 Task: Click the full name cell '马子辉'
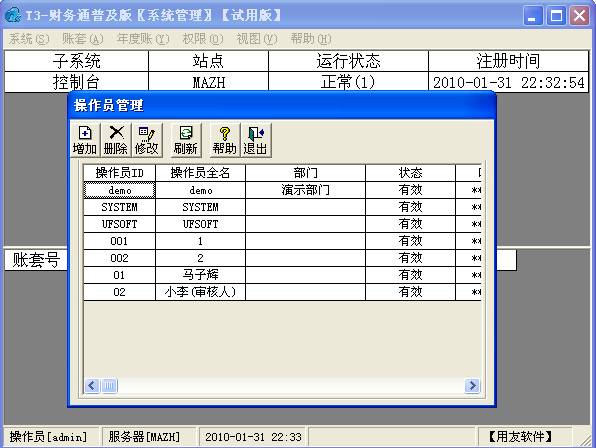201,275
